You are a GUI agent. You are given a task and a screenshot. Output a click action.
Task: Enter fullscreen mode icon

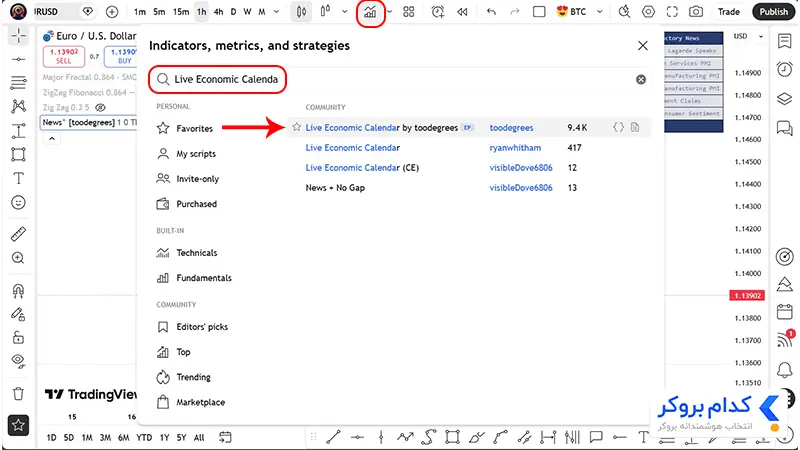pyautogui.click(x=672, y=12)
